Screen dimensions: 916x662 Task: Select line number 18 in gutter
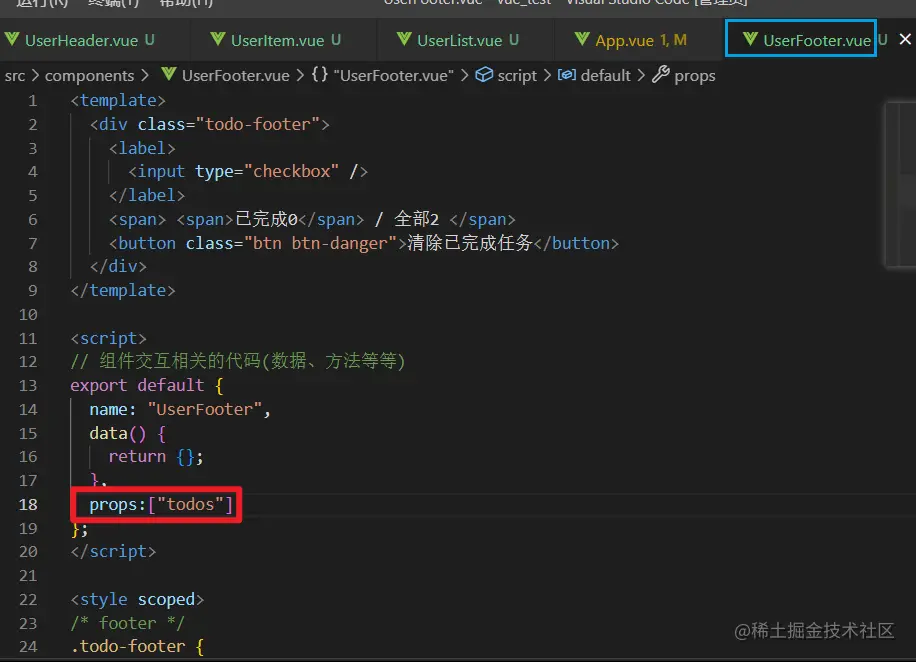28,505
